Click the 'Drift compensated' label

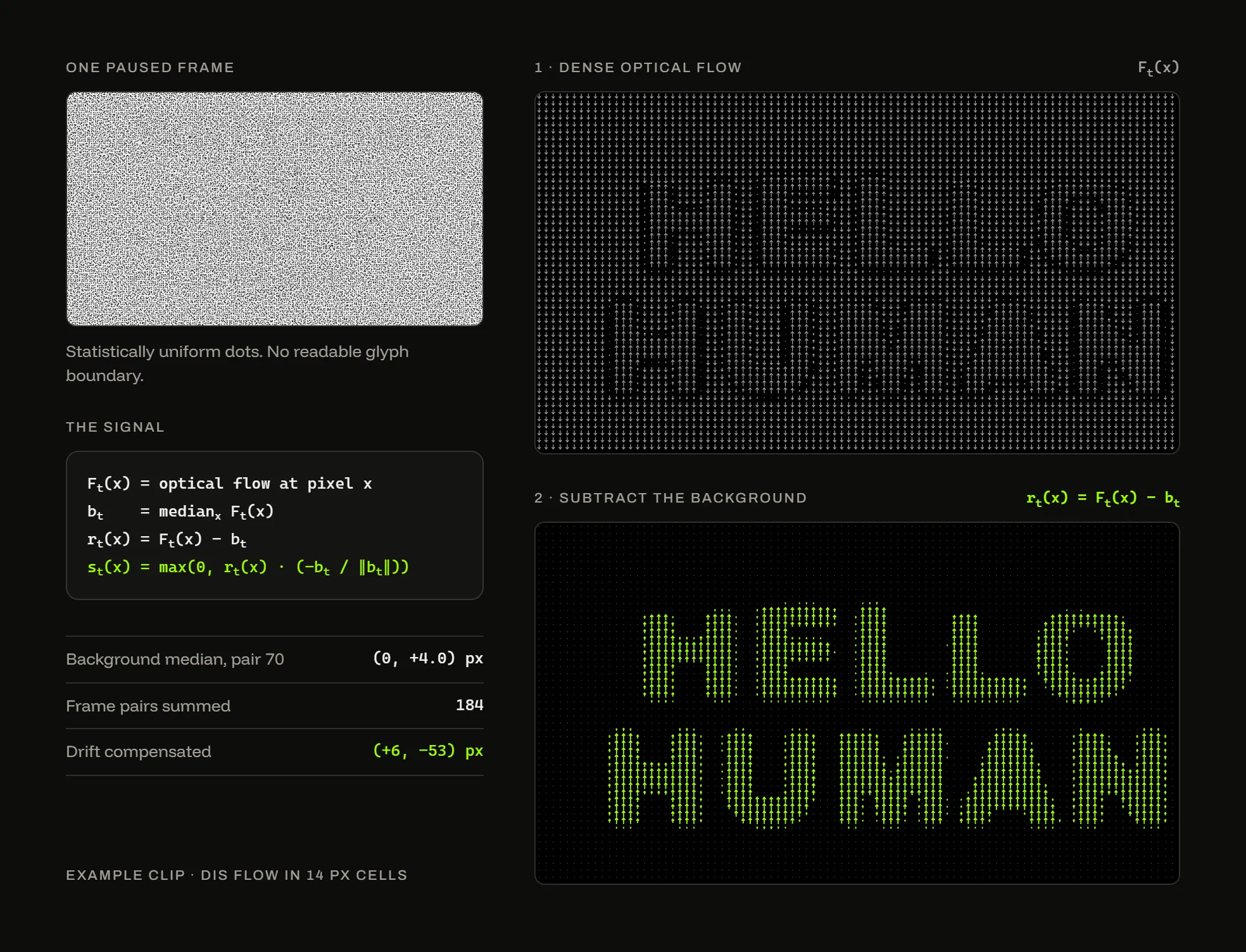tap(139, 751)
